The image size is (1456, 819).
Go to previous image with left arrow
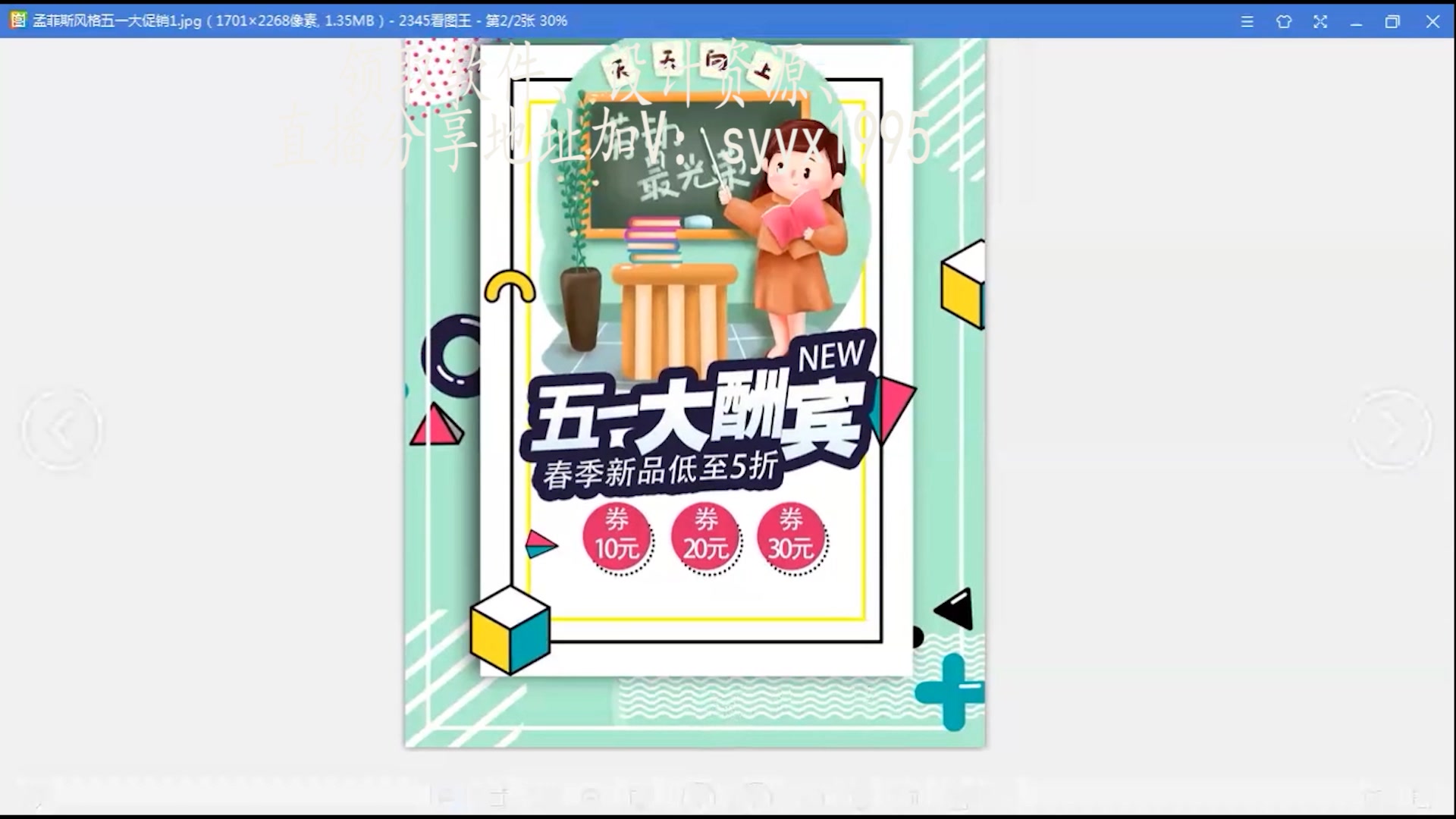pos(61,430)
